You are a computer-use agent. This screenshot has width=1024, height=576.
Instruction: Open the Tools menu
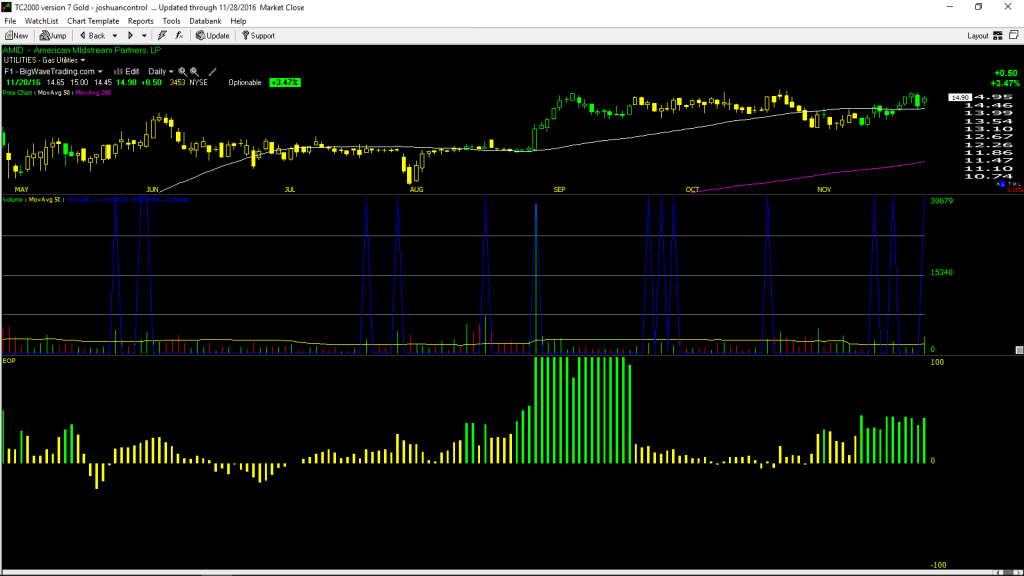click(x=171, y=21)
